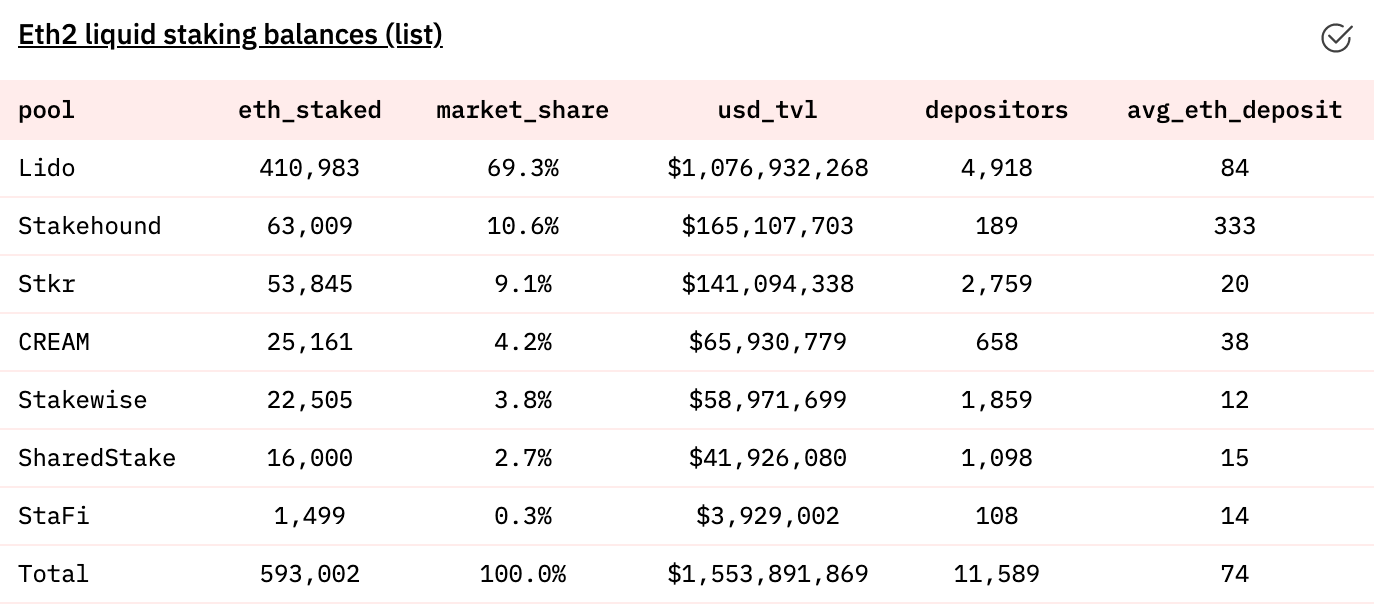This screenshot has height=612, width=1374.
Task: Select the Stakehound pool name cell
Action: [x=90, y=226]
